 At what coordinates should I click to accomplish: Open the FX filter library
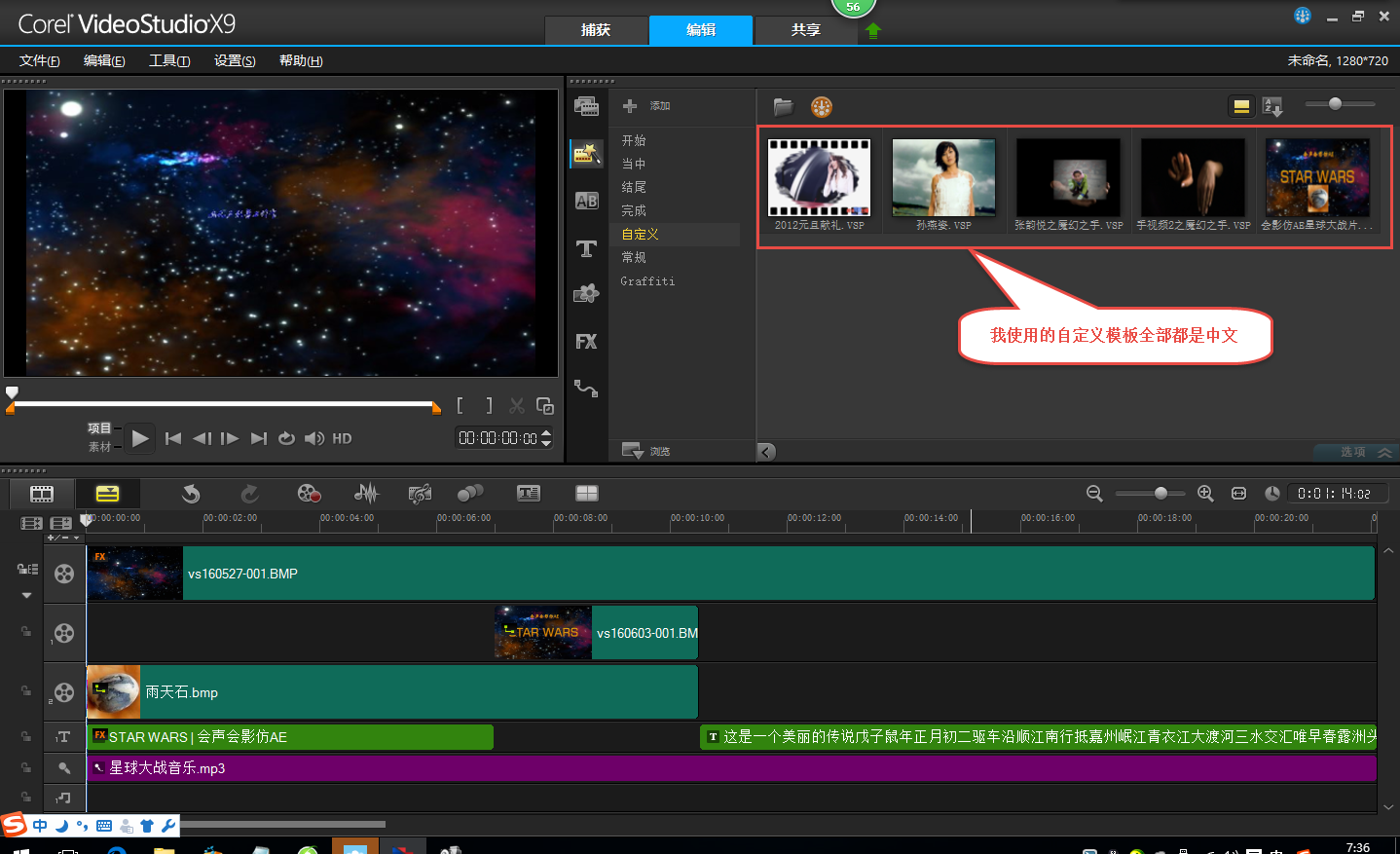586,342
